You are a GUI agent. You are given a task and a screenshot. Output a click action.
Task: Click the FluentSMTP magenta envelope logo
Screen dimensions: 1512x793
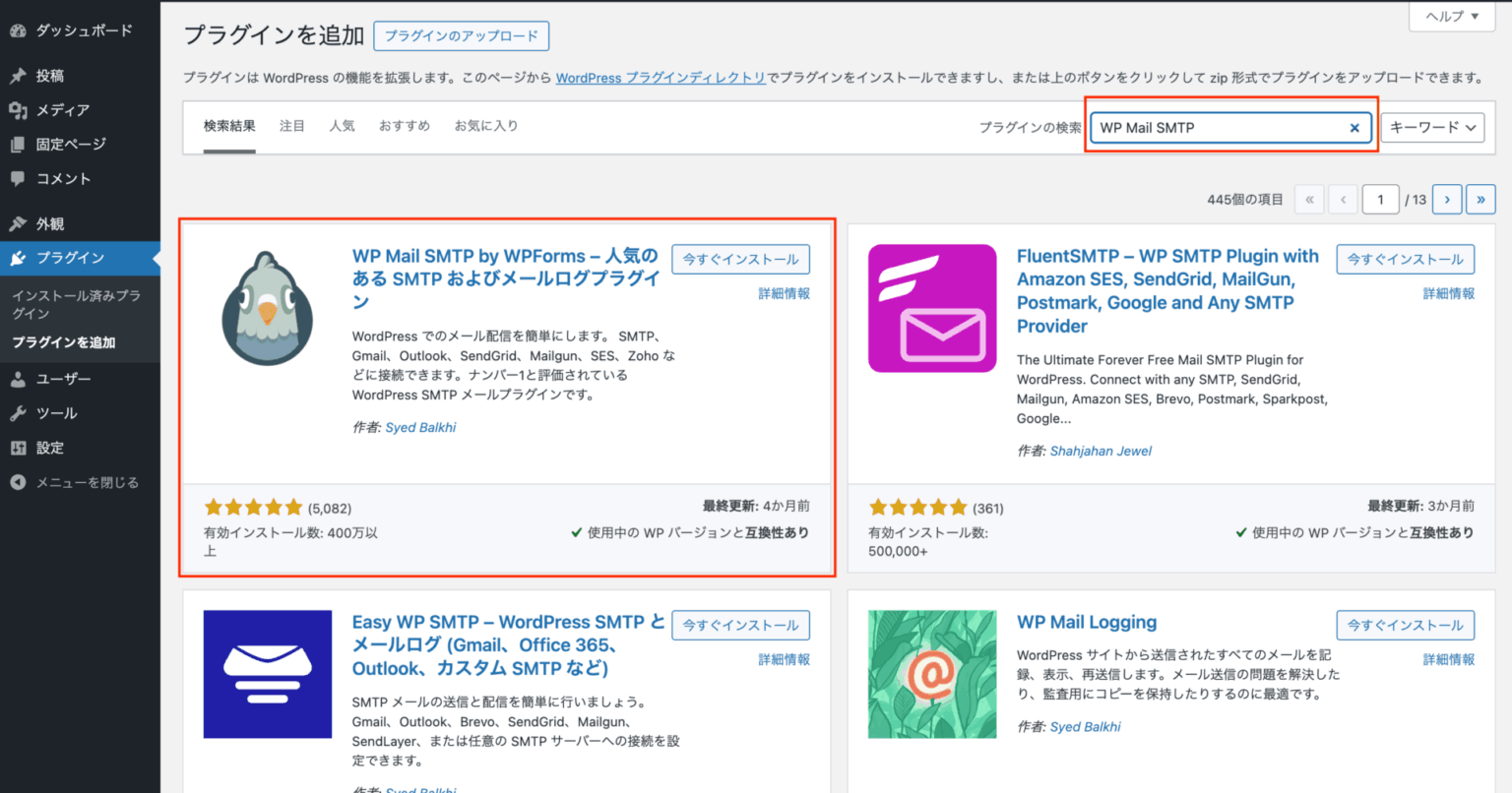tap(932, 308)
